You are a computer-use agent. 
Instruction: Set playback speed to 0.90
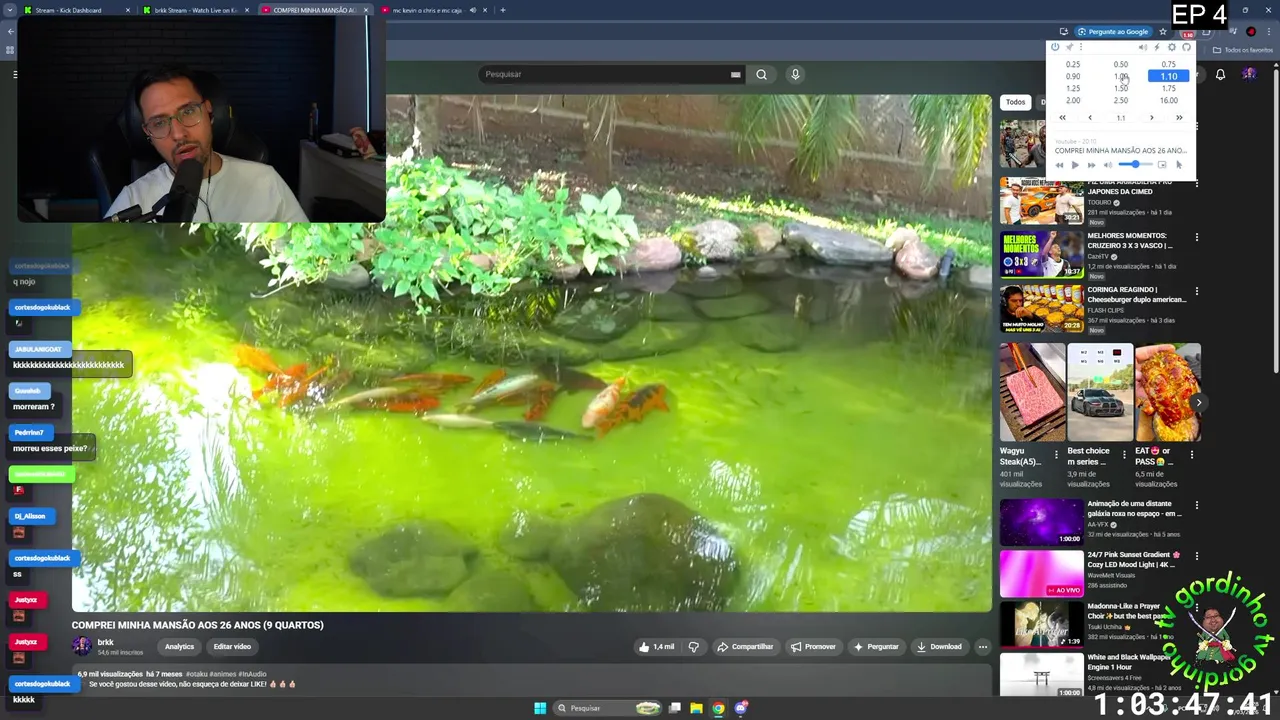(1073, 76)
